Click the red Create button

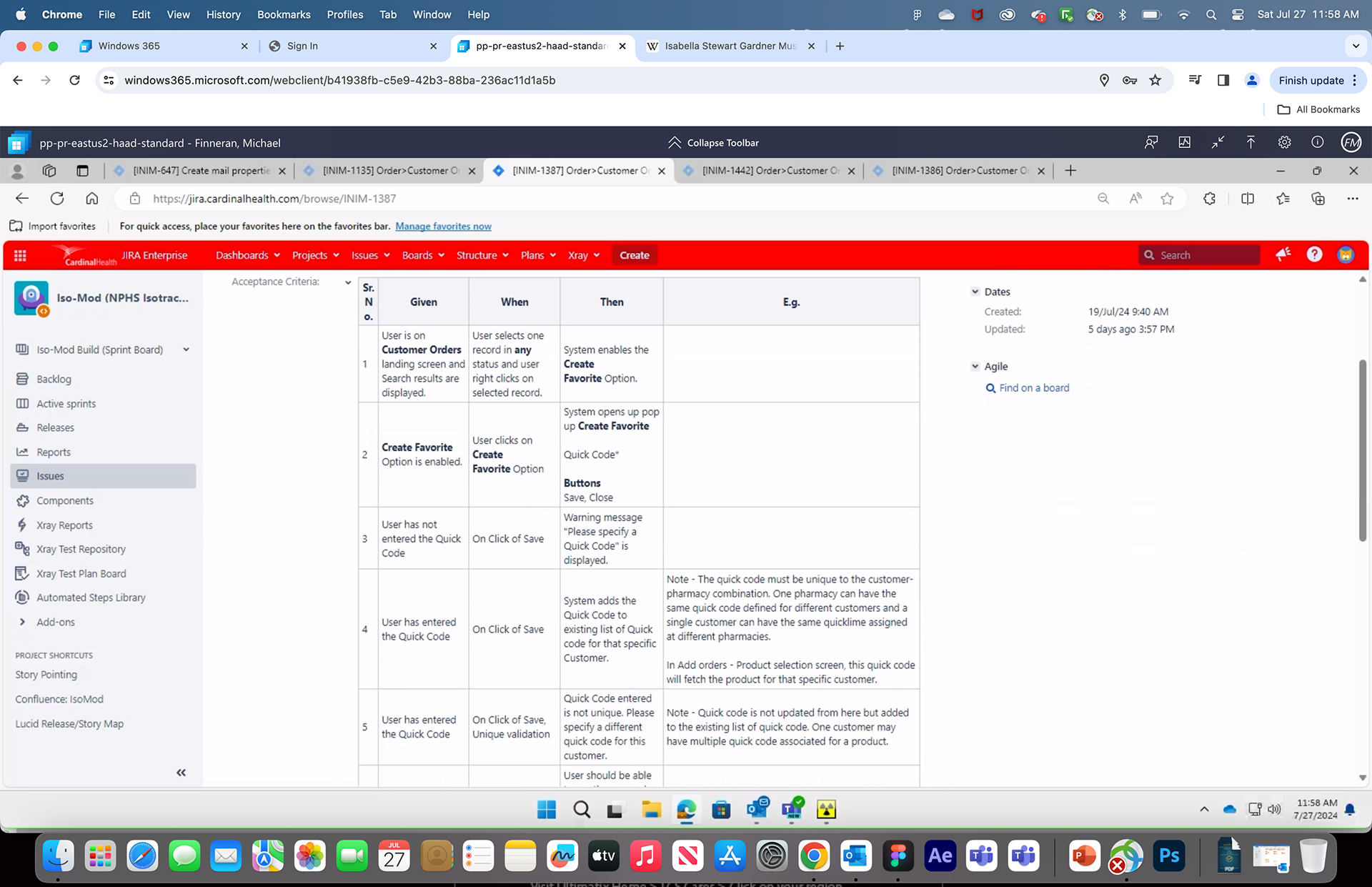(634, 255)
